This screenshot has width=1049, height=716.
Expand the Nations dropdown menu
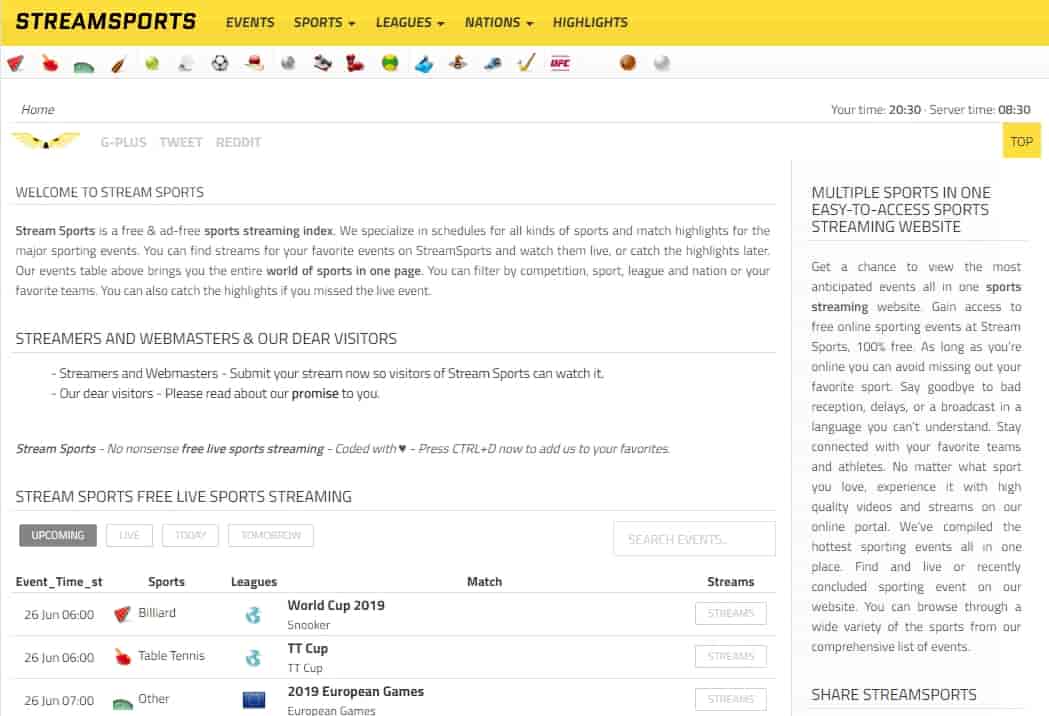tap(499, 22)
